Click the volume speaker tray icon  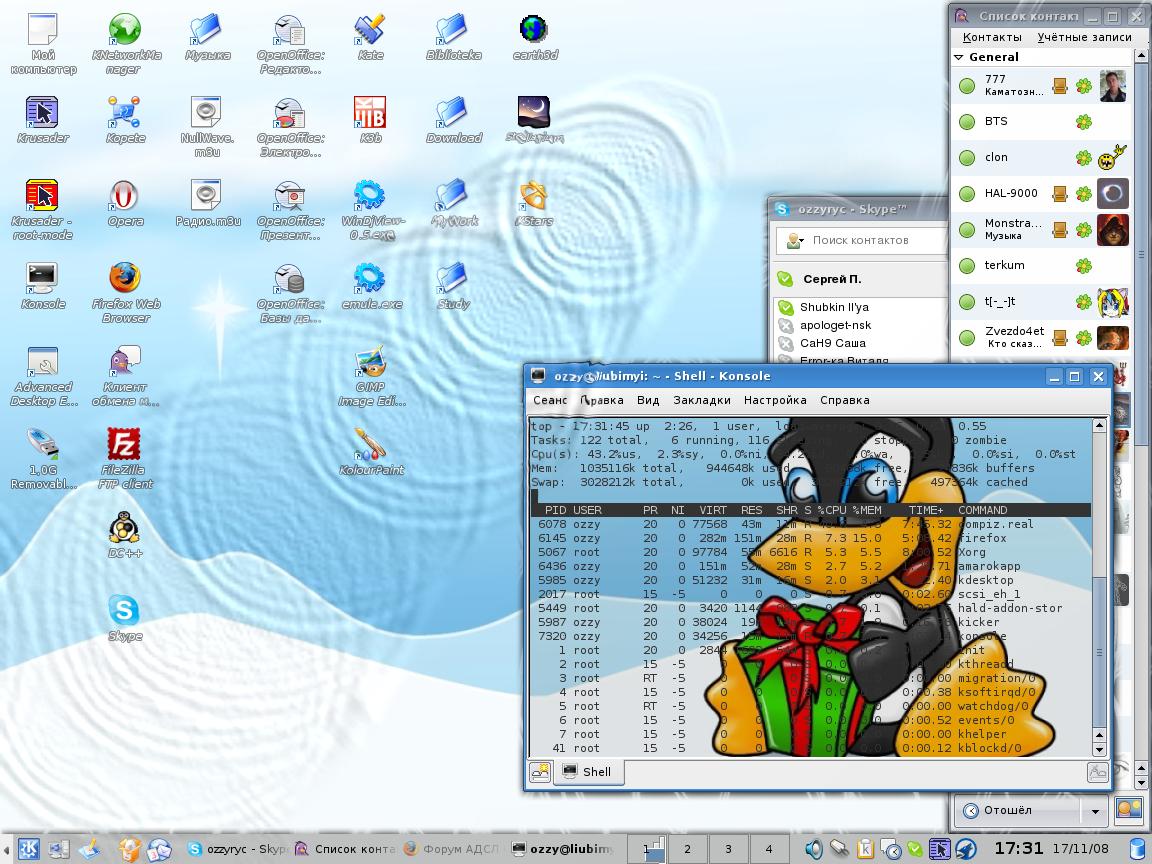(x=813, y=849)
